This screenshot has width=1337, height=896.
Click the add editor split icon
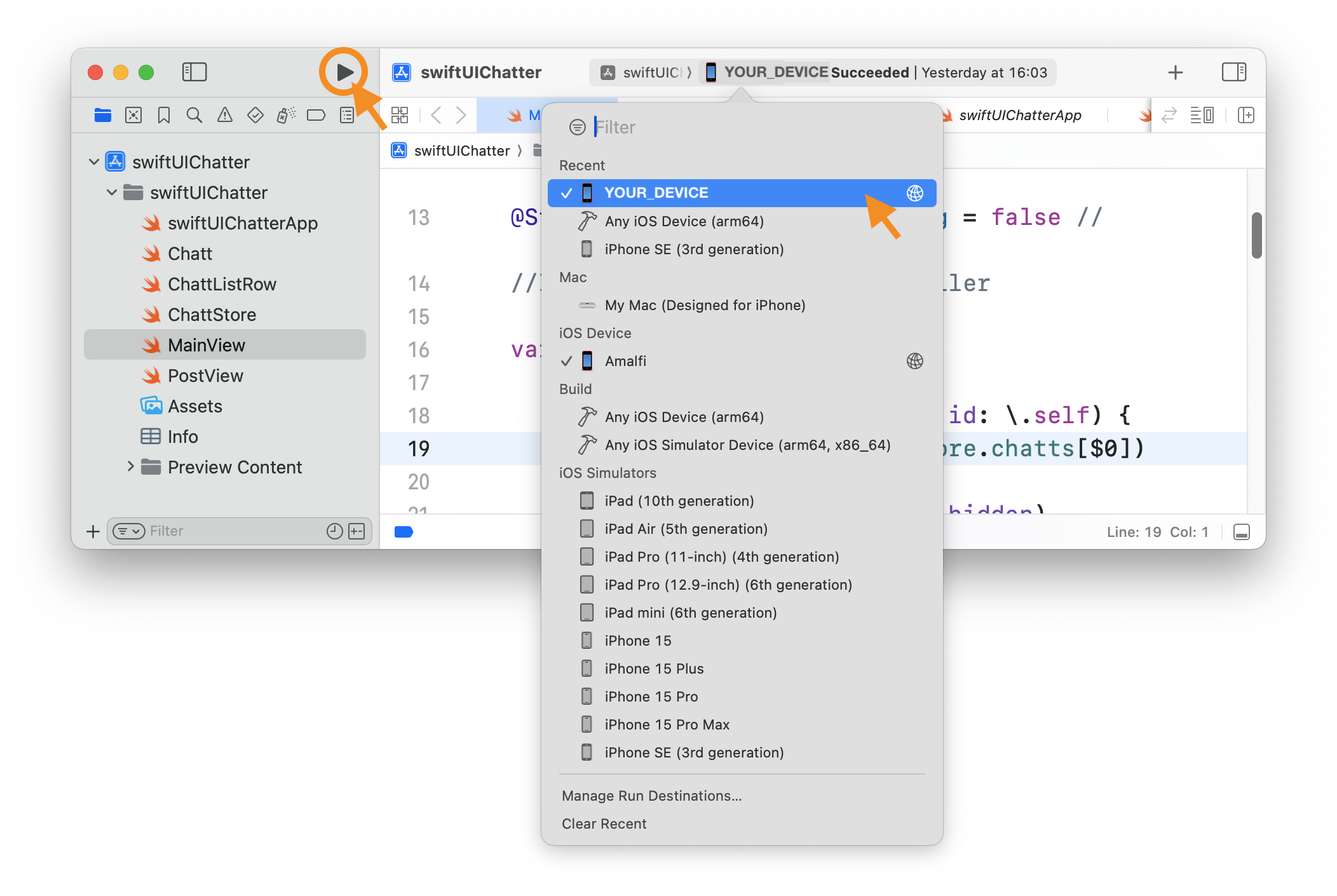1245,115
